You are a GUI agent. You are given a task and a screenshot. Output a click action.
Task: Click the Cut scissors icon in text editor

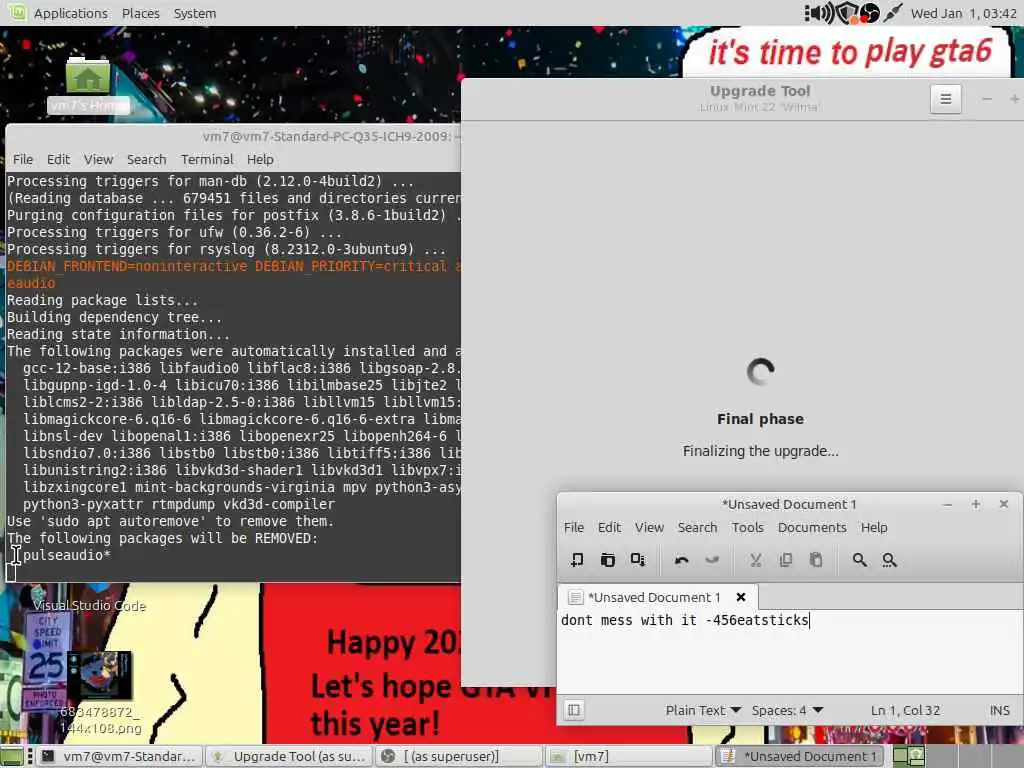coord(756,560)
